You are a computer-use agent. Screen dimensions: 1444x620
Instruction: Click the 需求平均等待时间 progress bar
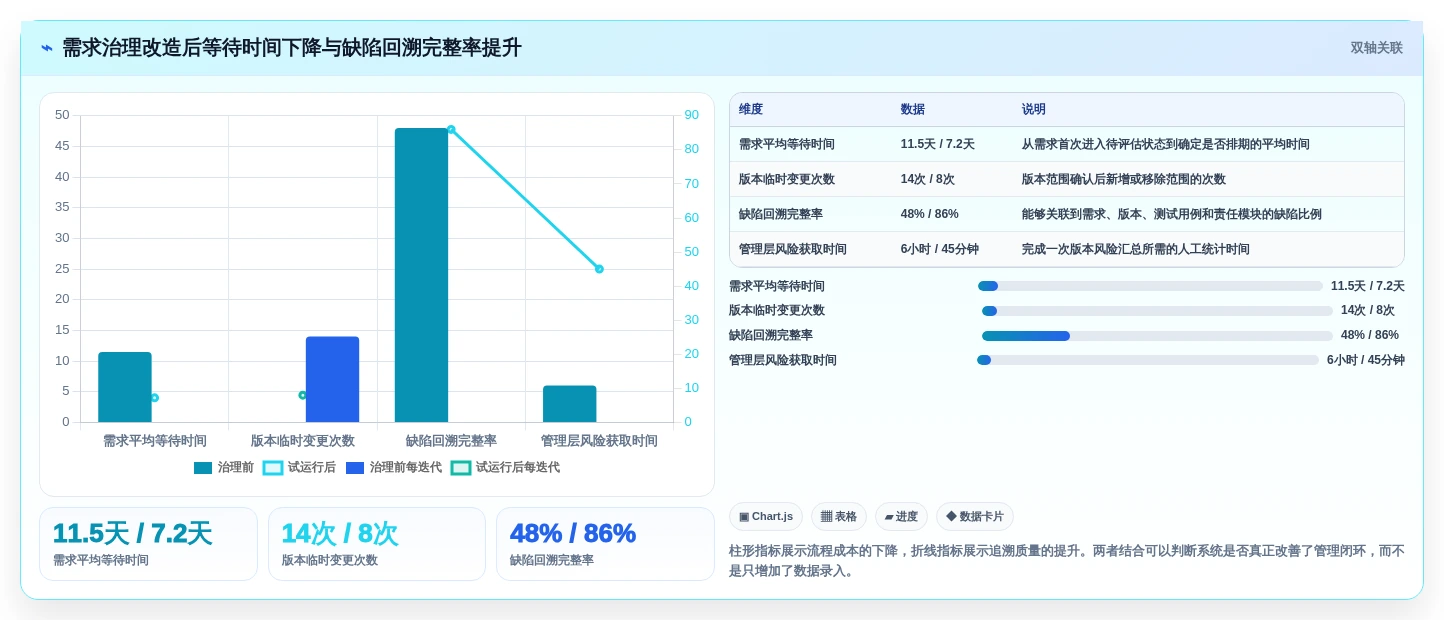pos(1150,286)
